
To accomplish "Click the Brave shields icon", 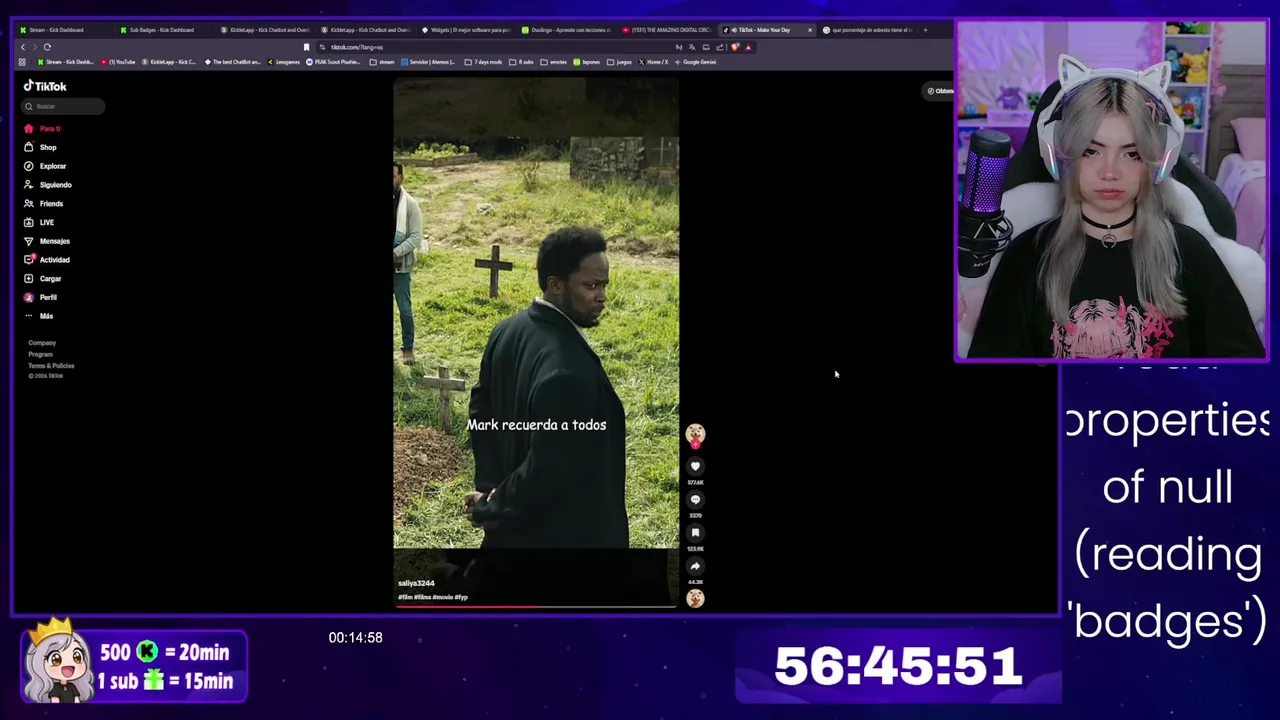I will [x=735, y=47].
